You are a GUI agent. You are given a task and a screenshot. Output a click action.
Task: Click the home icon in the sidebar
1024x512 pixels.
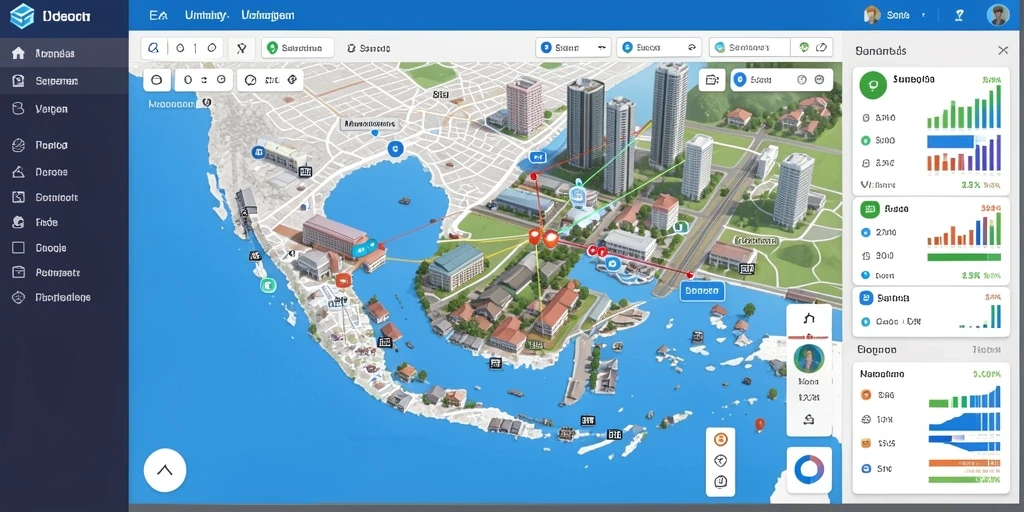18,54
